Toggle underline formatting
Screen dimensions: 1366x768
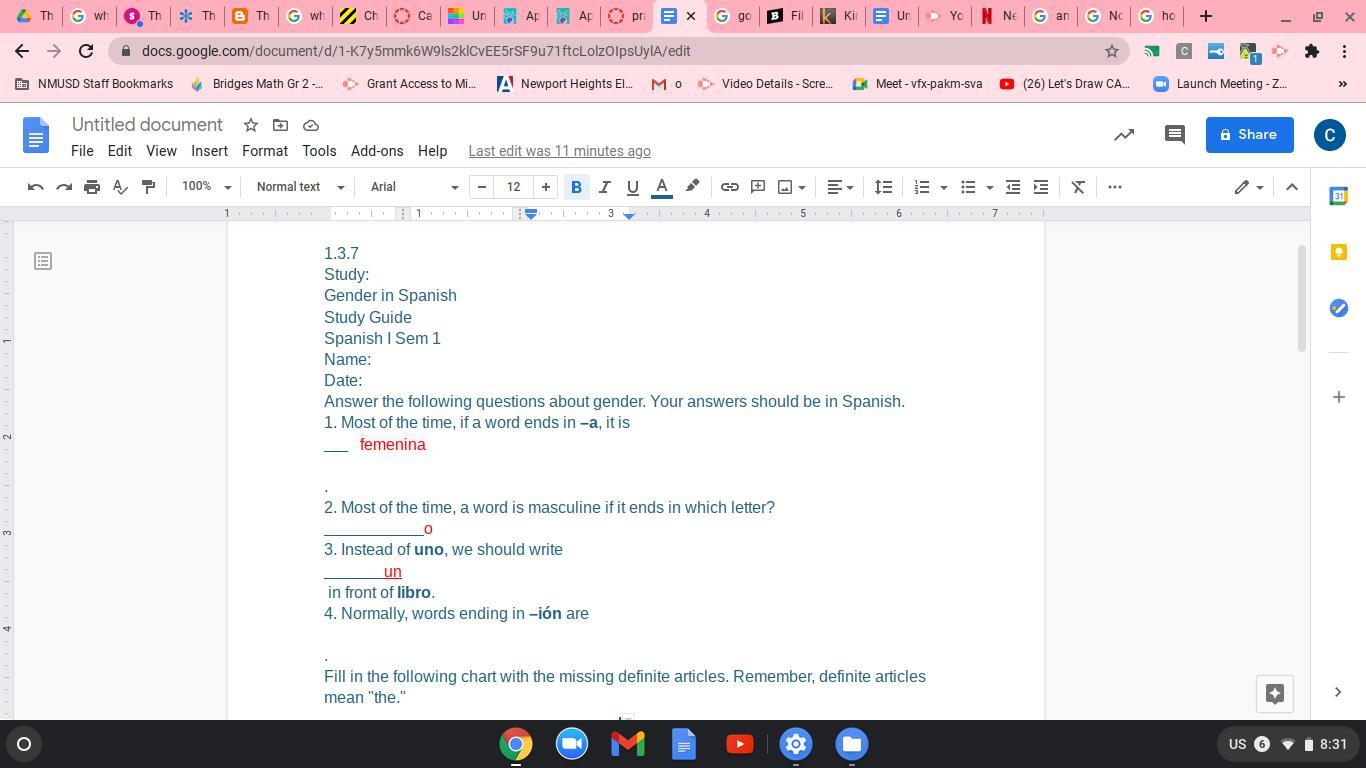coord(633,187)
